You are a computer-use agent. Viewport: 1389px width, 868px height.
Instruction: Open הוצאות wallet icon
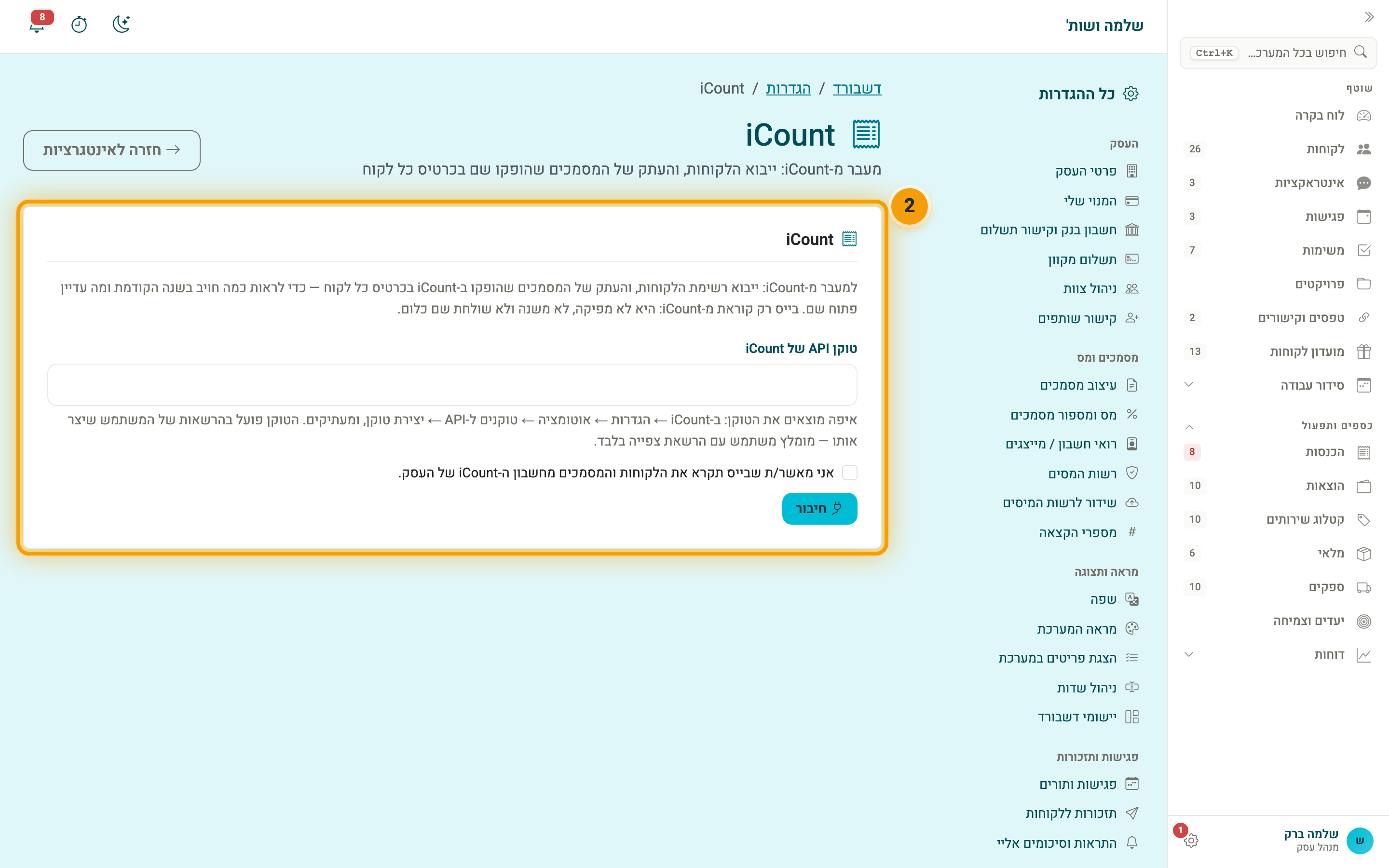tap(1364, 486)
